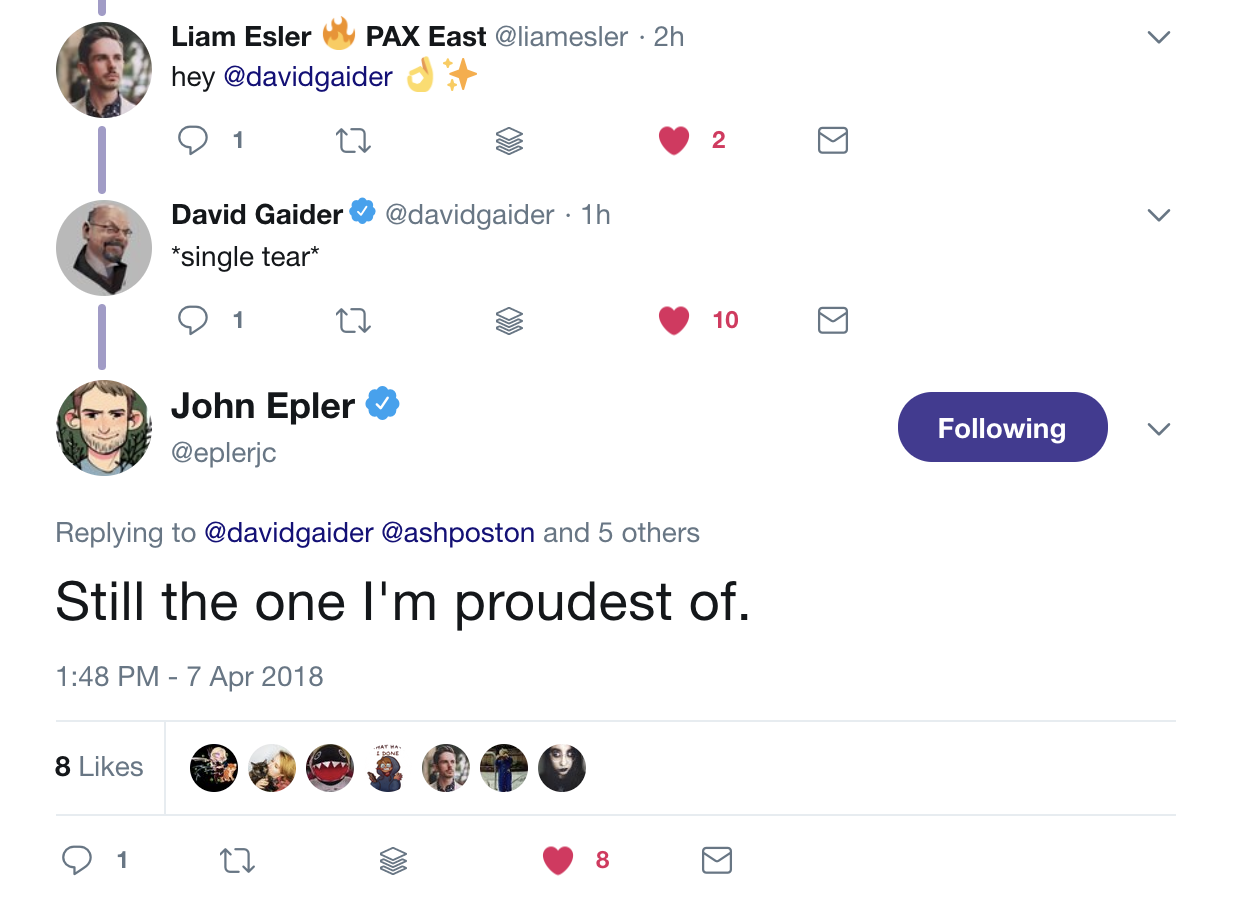
Task: Reply to John Epler's main tweet
Action: (x=77, y=860)
